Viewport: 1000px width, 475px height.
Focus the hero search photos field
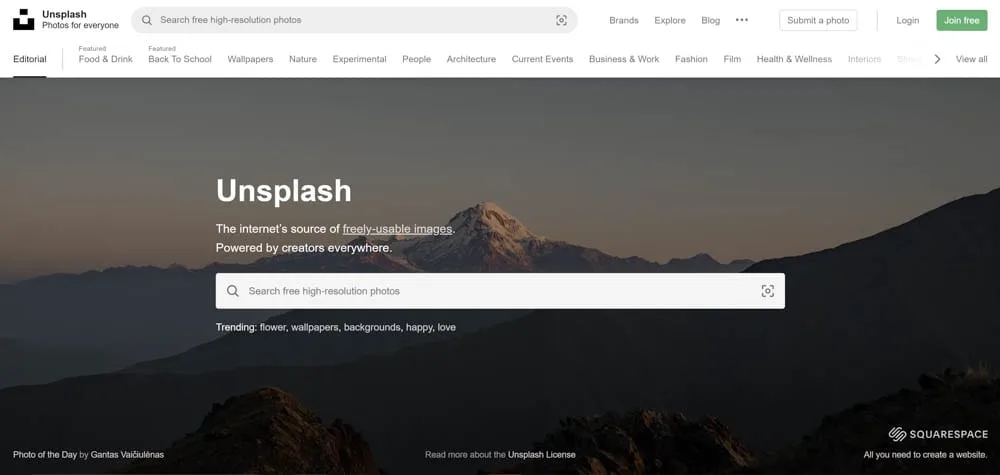(500, 291)
